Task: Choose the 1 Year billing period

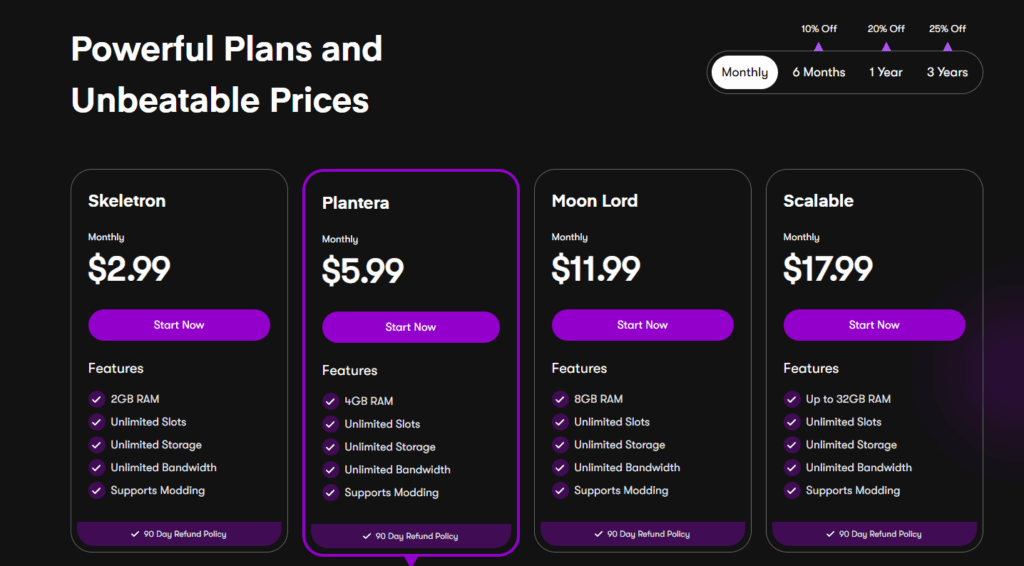Action: coord(886,72)
